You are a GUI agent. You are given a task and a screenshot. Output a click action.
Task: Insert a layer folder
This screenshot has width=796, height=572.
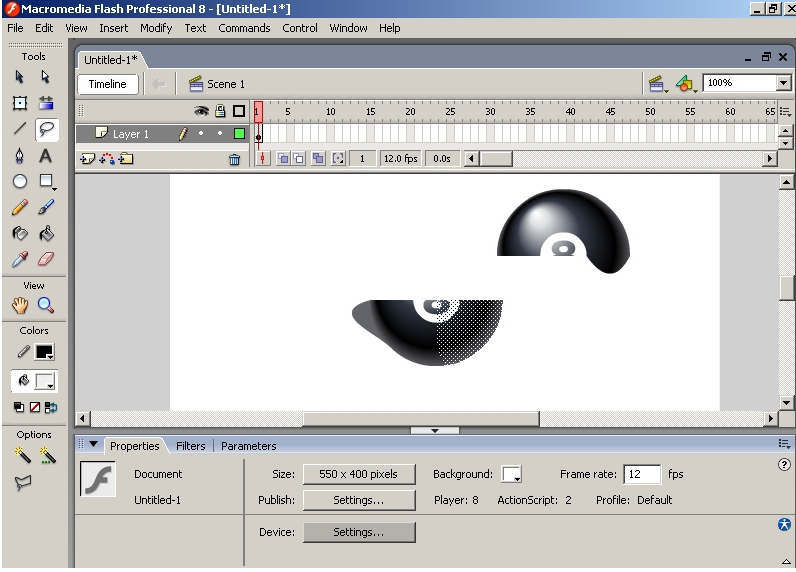coord(126,159)
